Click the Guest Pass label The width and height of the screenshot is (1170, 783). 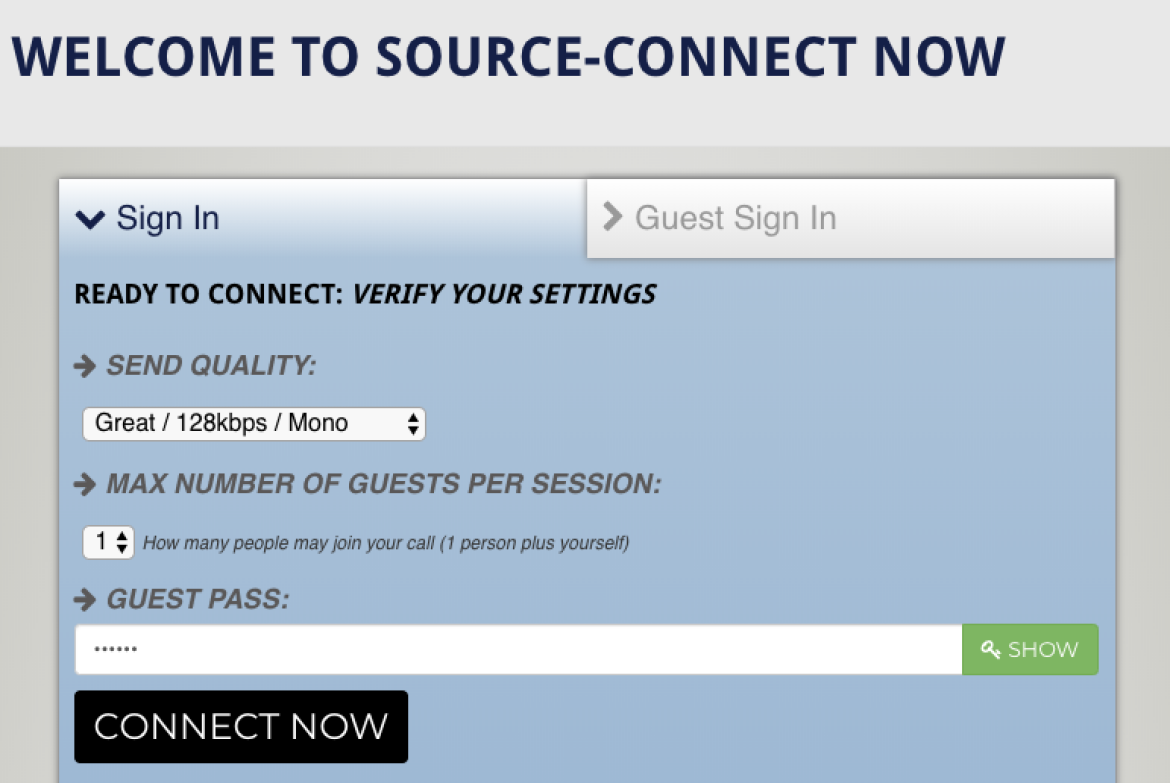198,599
